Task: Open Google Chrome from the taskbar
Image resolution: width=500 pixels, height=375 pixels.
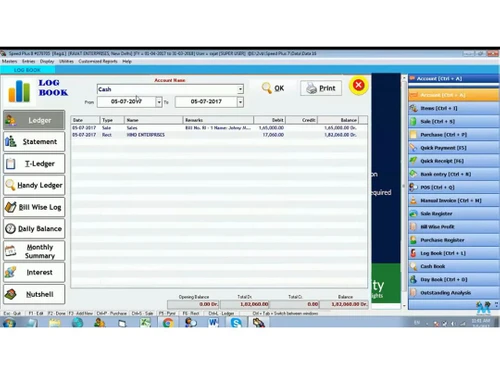Action: (168, 322)
